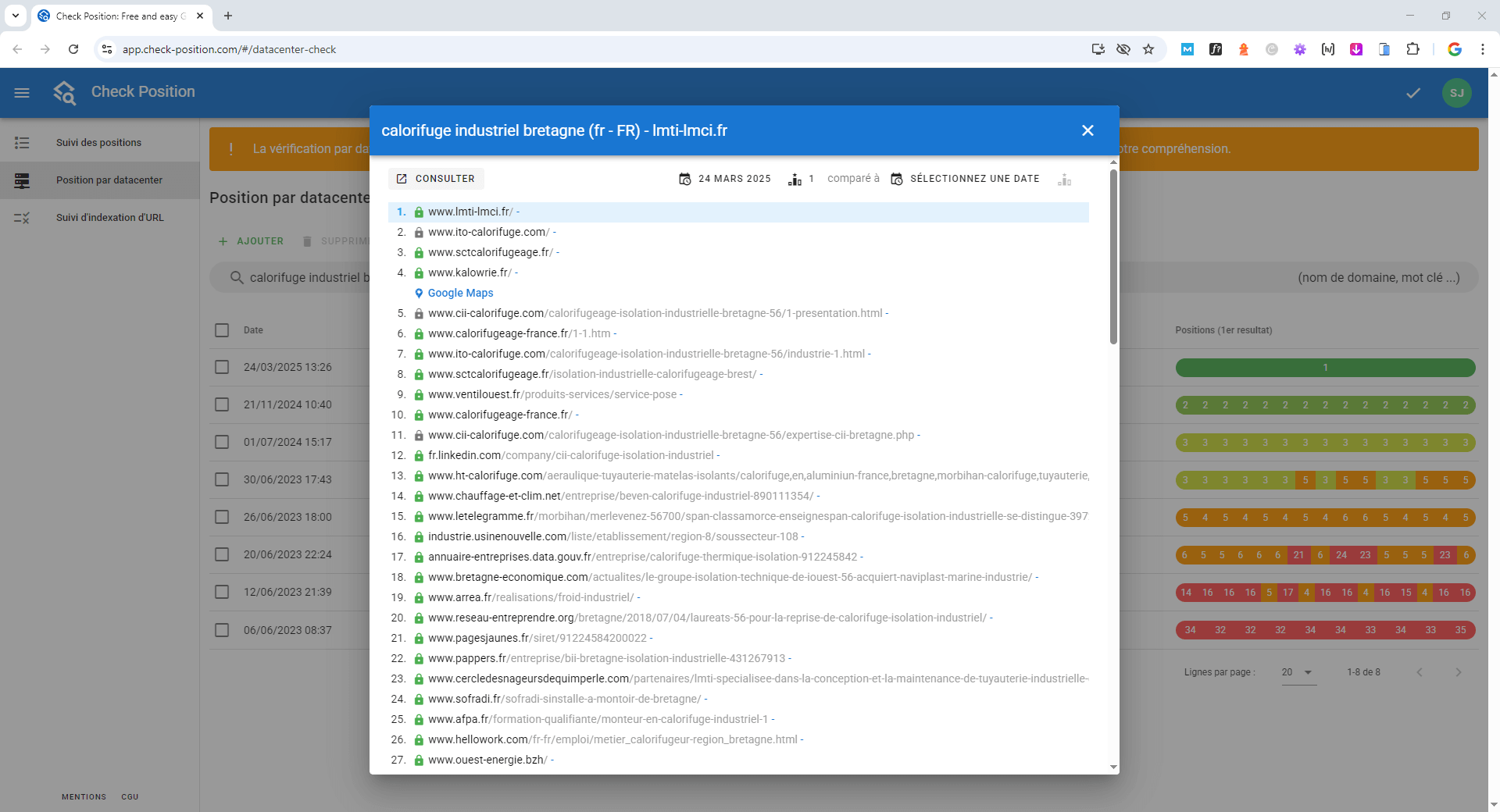Viewport: 1500px width, 812px height.
Task: Click the URL indexation checklist icon
Action: (22, 218)
